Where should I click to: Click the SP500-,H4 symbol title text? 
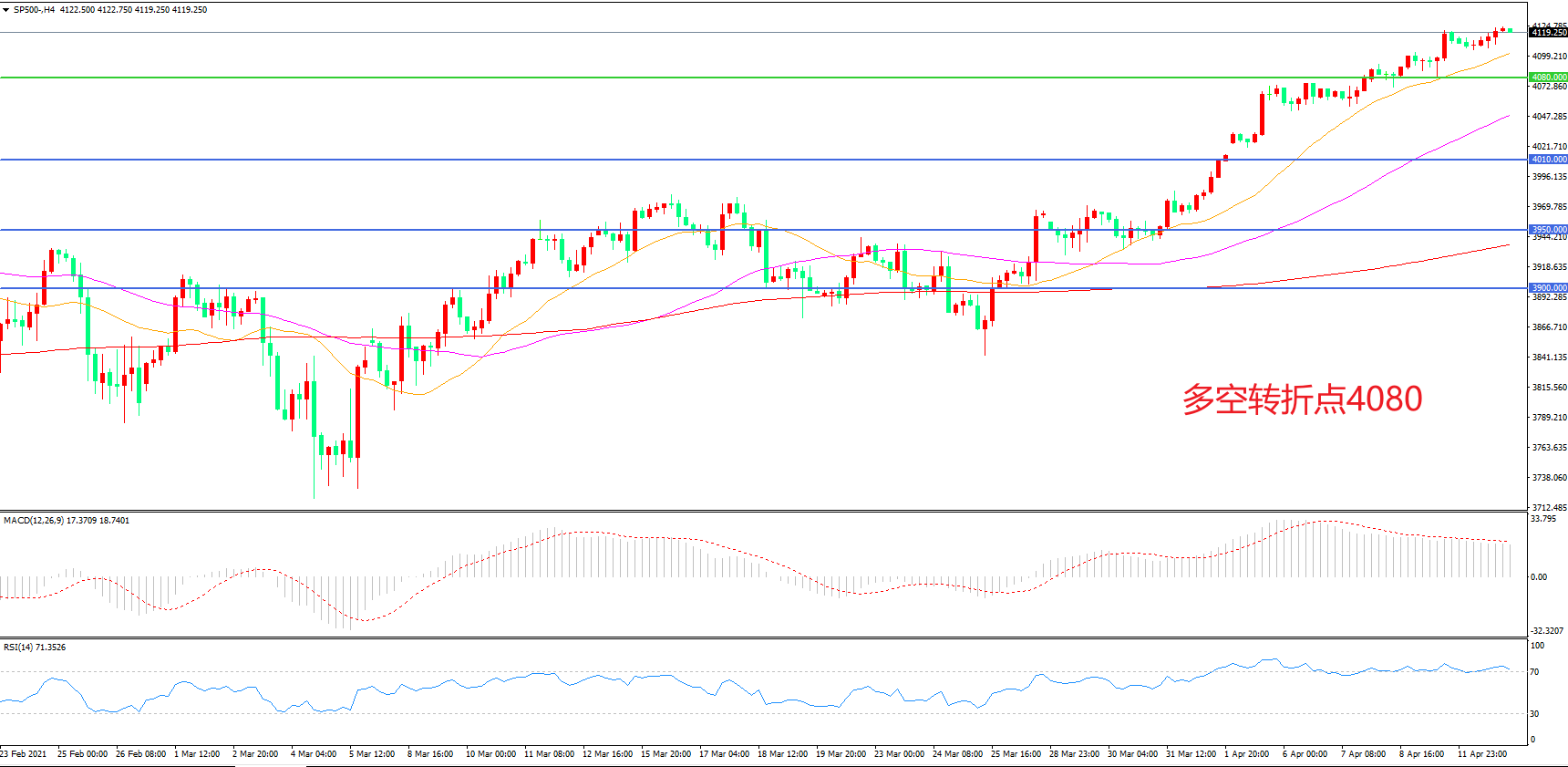35,10
